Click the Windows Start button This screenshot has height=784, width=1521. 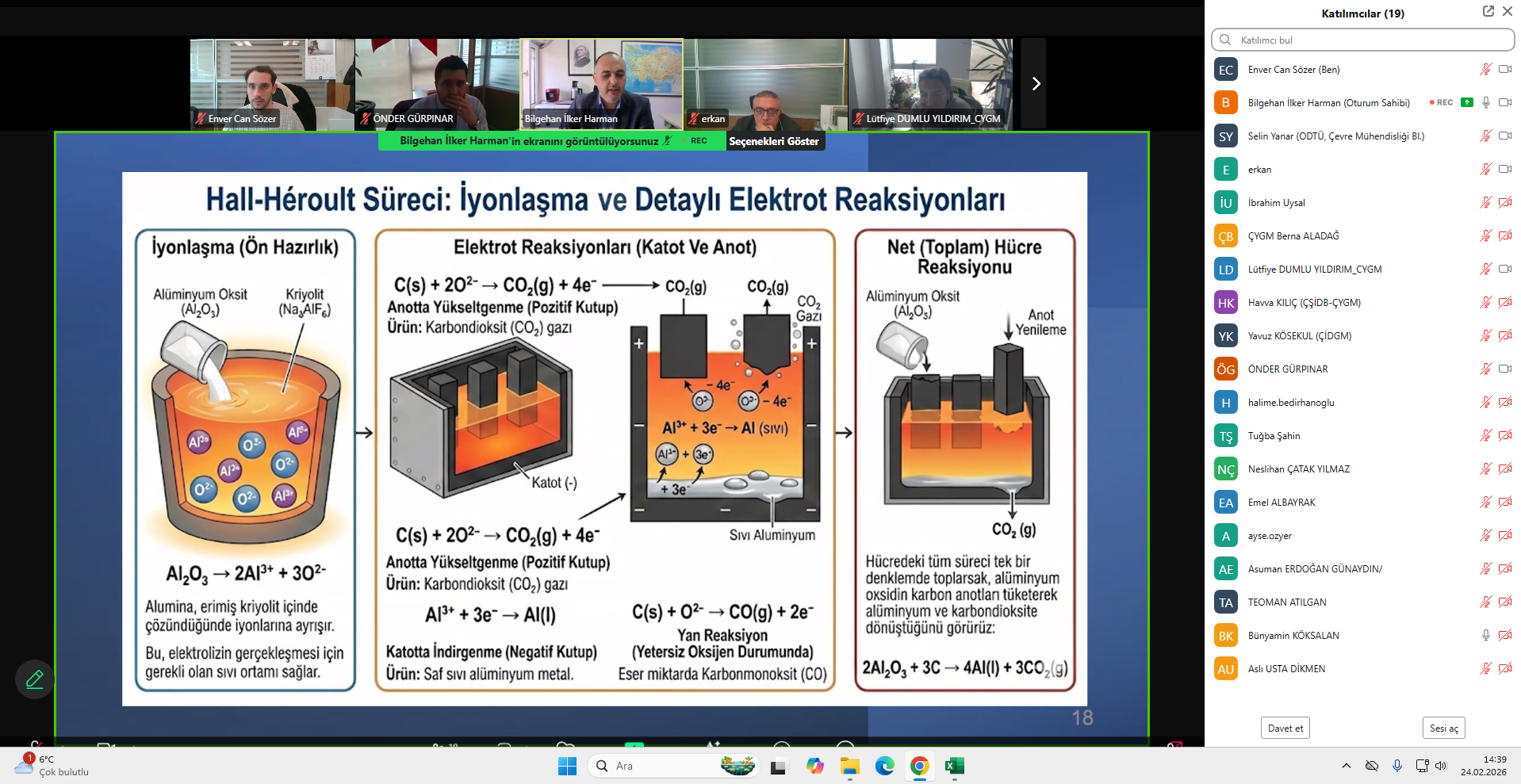pyautogui.click(x=567, y=766)
